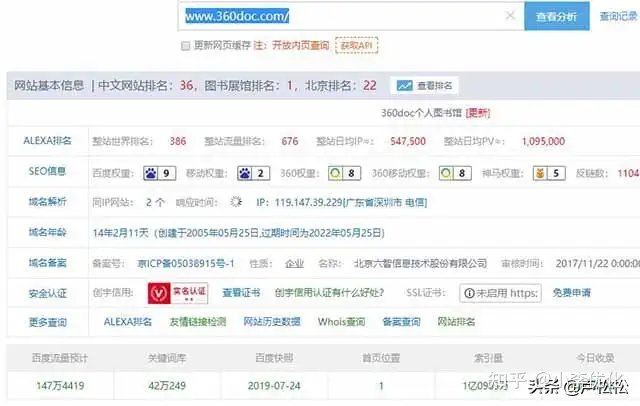
Task: Click the IP address 119.147.39.229
Action: point(309,202)
